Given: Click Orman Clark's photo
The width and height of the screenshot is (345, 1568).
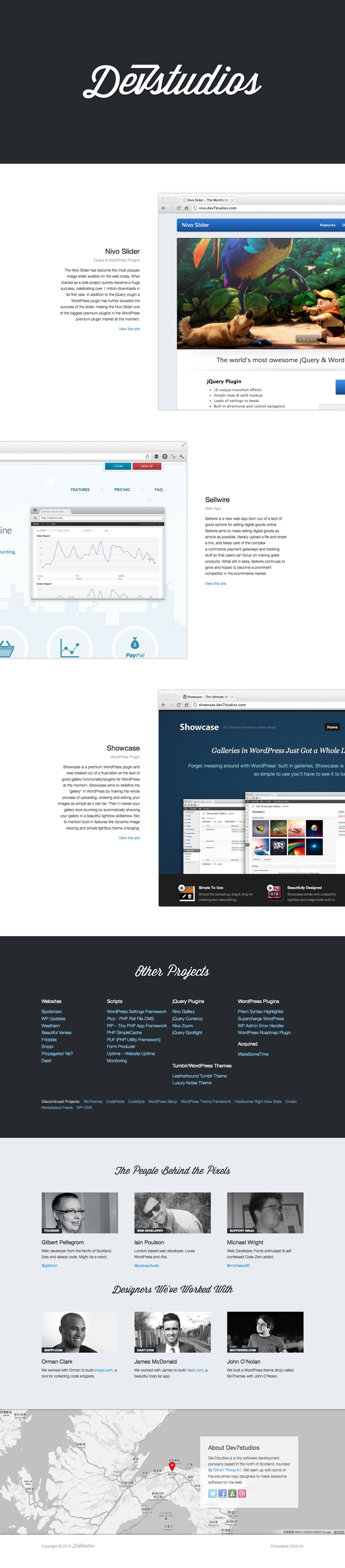Looking at the screenshot, I should [x=80, y=1332].
